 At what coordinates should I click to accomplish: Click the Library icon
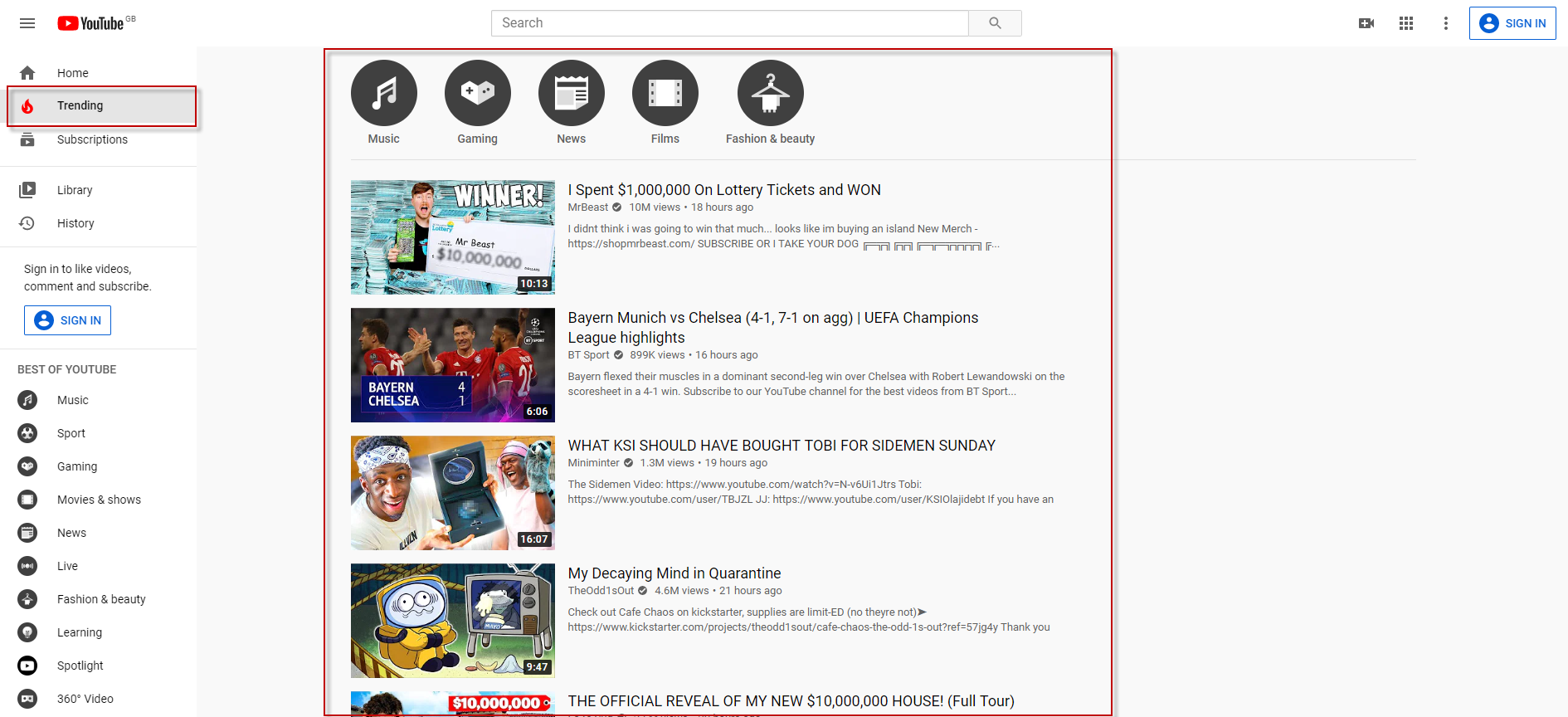(27, 190)
